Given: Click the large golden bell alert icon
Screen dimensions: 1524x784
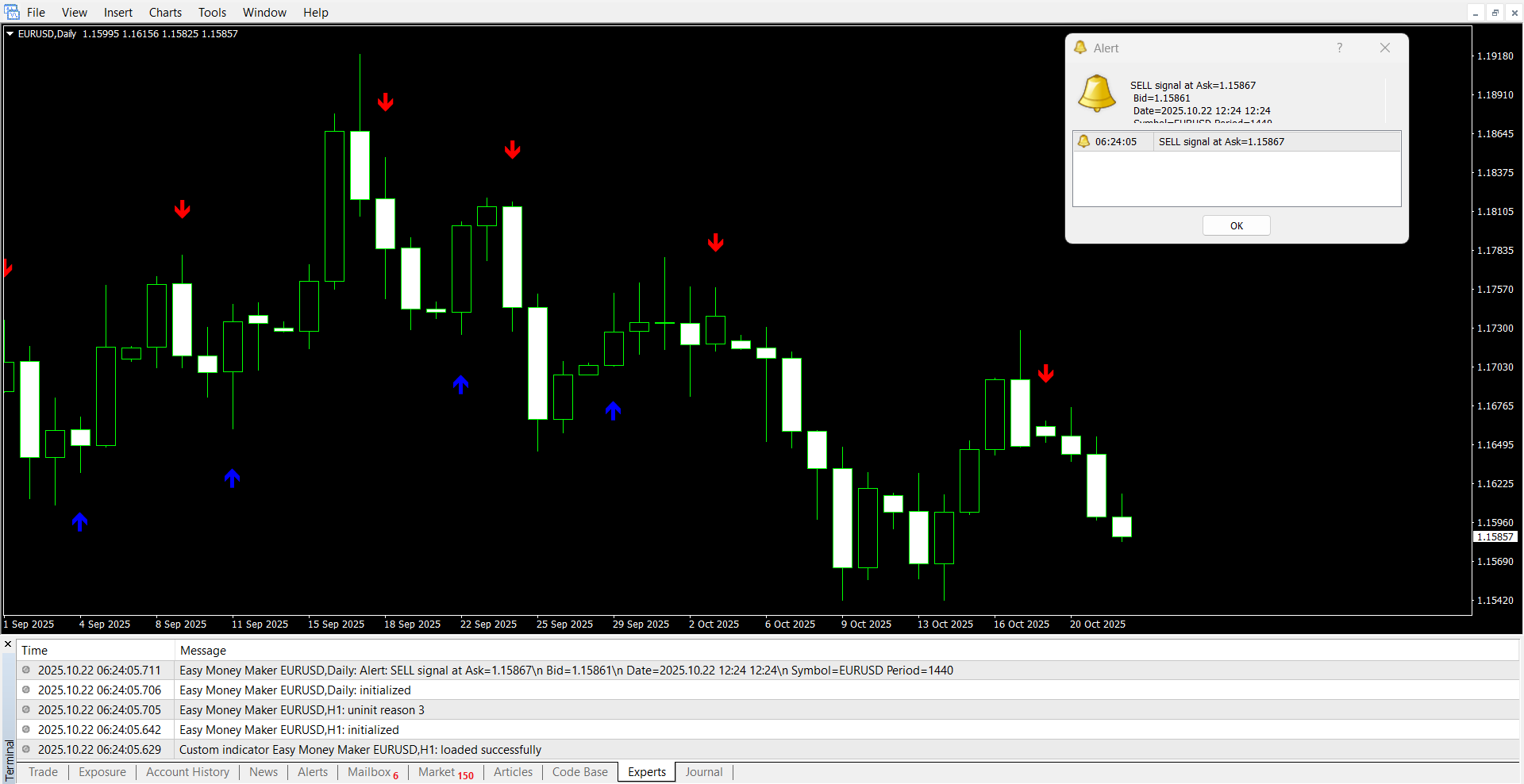Looking at the screenshot, I should pos(1097,94).
